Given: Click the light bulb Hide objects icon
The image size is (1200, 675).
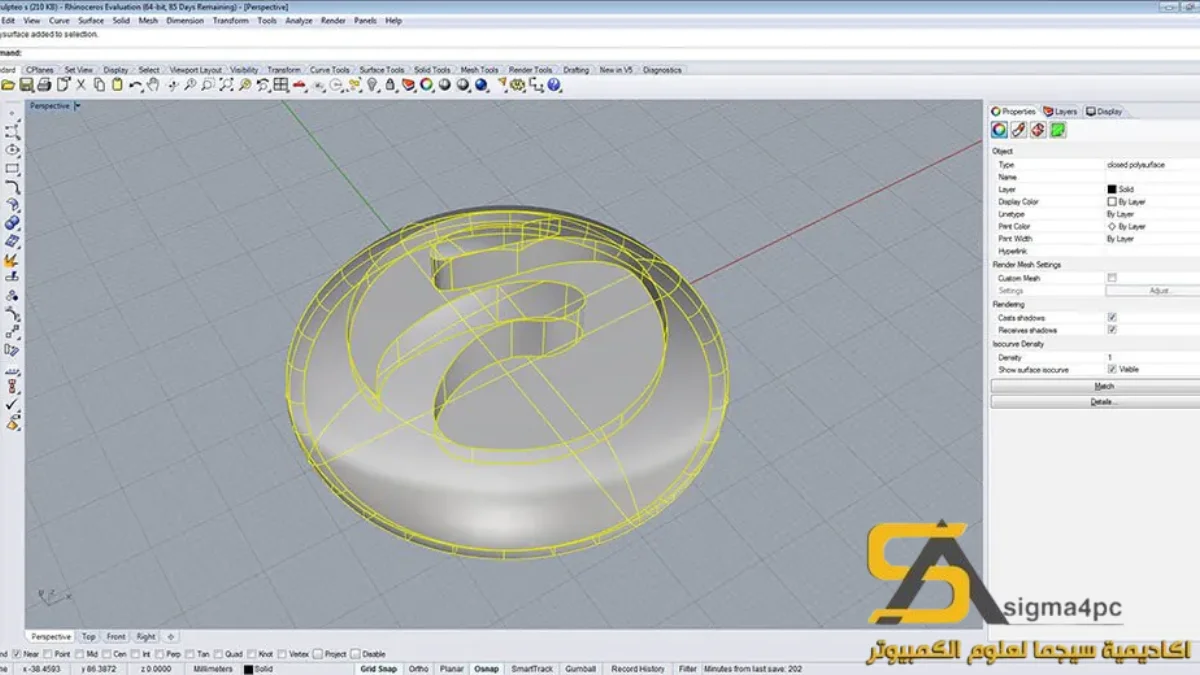Looking at the screenshot, I should coord(371,85).
